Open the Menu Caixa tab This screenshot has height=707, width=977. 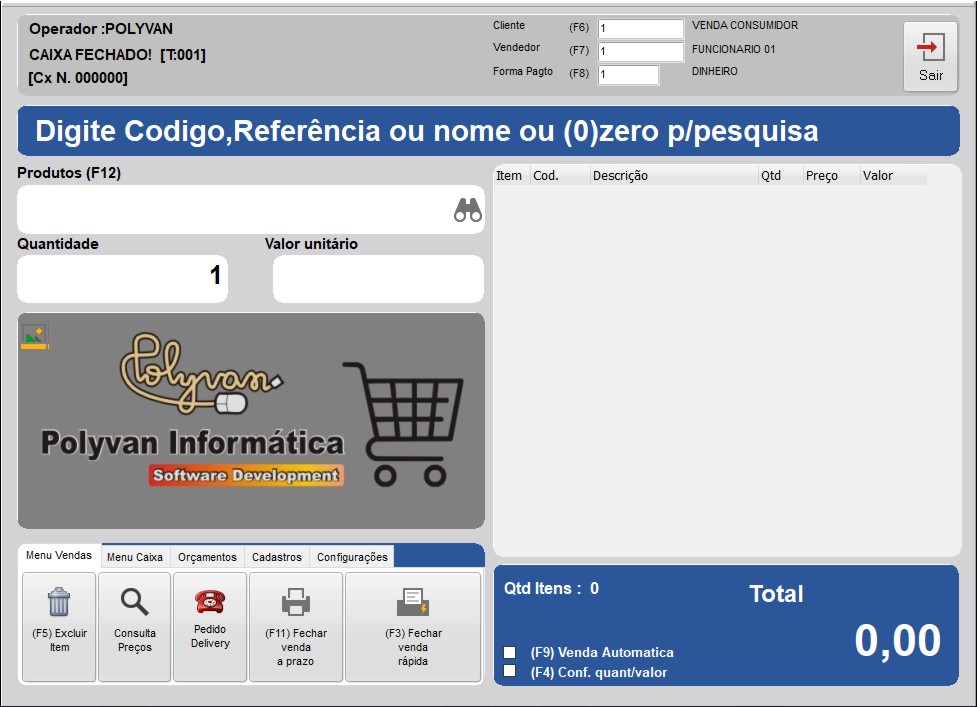click(x=135, y=557)
